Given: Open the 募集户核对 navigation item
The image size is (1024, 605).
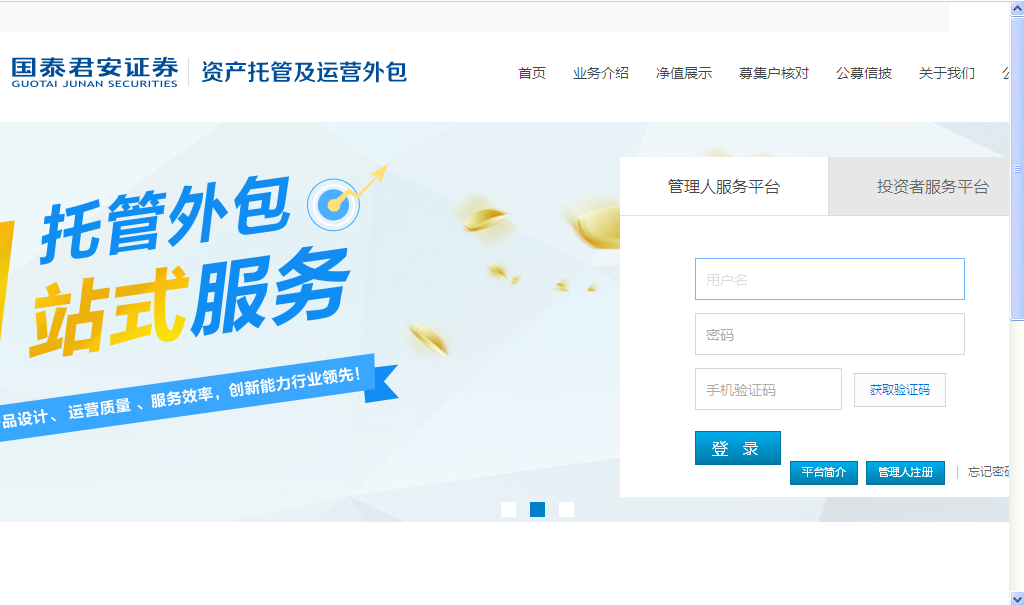Looking at the screenshot, I should [774, 73].
